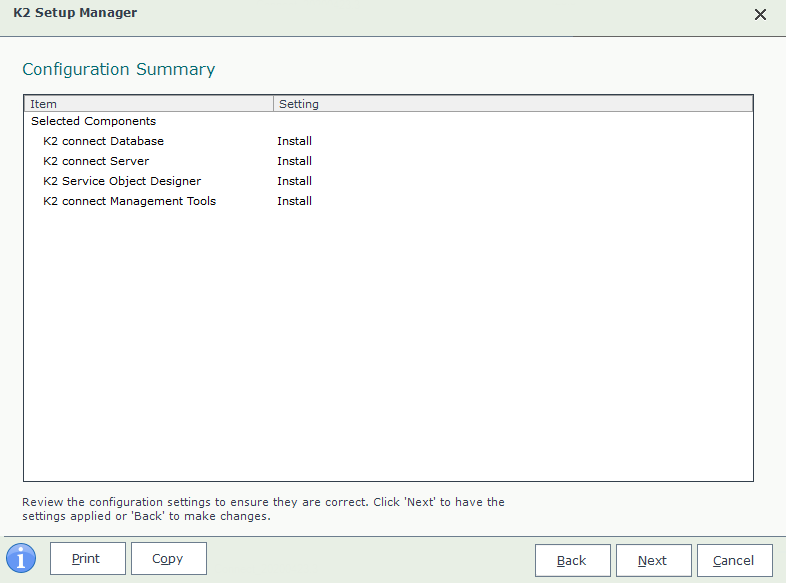Click Install setting for K2 Service Object Designer
The width and height of the screenshot is (786, 583).
click(x=295, y=181)
